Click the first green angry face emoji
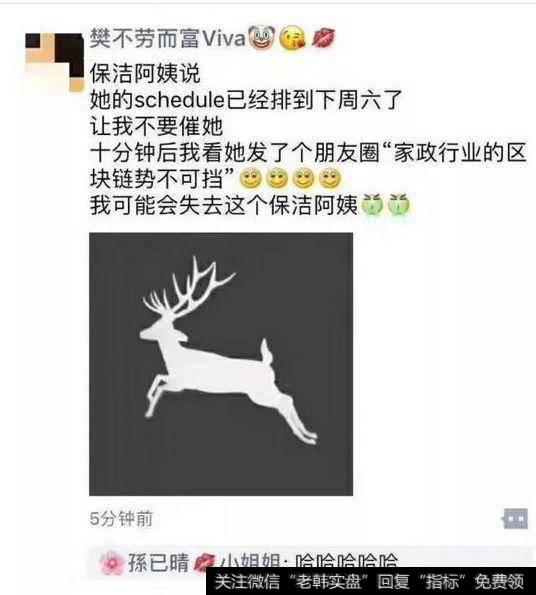The image size is (536, 595). [373, 205]
